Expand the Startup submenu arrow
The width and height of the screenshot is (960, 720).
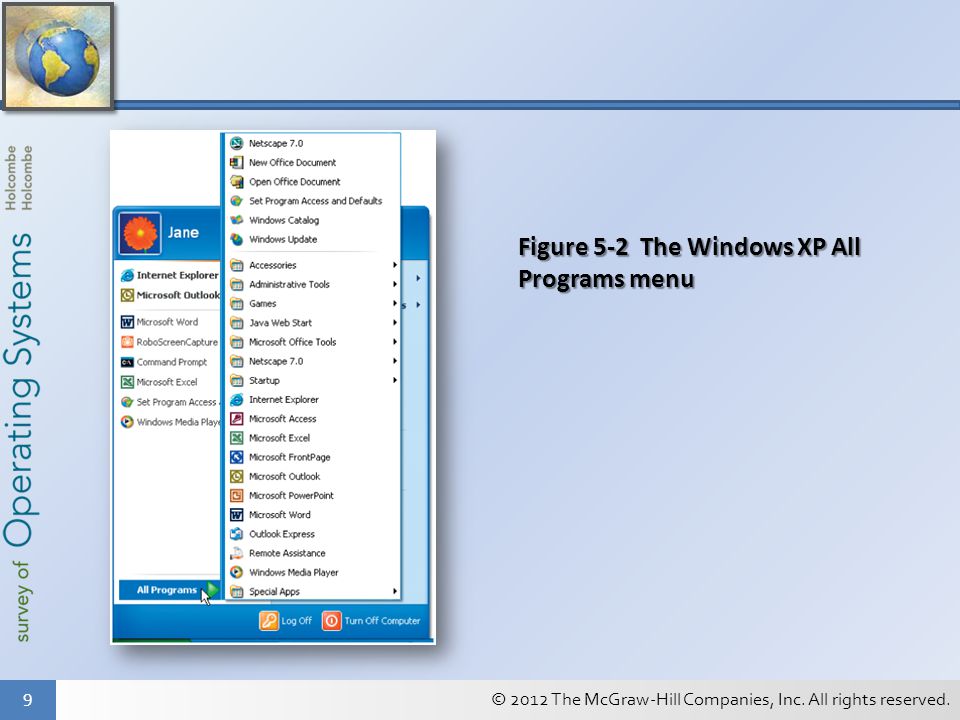point(395,380)
